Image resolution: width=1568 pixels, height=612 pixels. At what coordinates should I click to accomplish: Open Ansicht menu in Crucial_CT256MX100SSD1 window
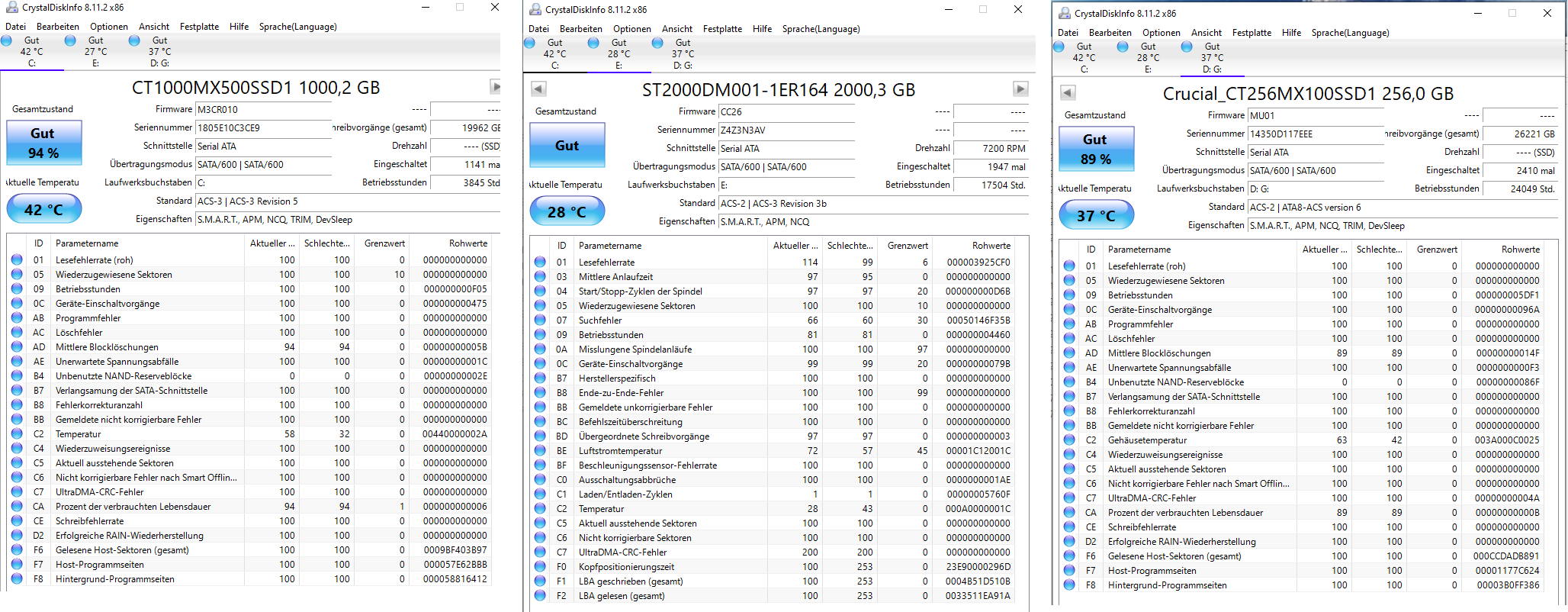[x=1207, y=33]
